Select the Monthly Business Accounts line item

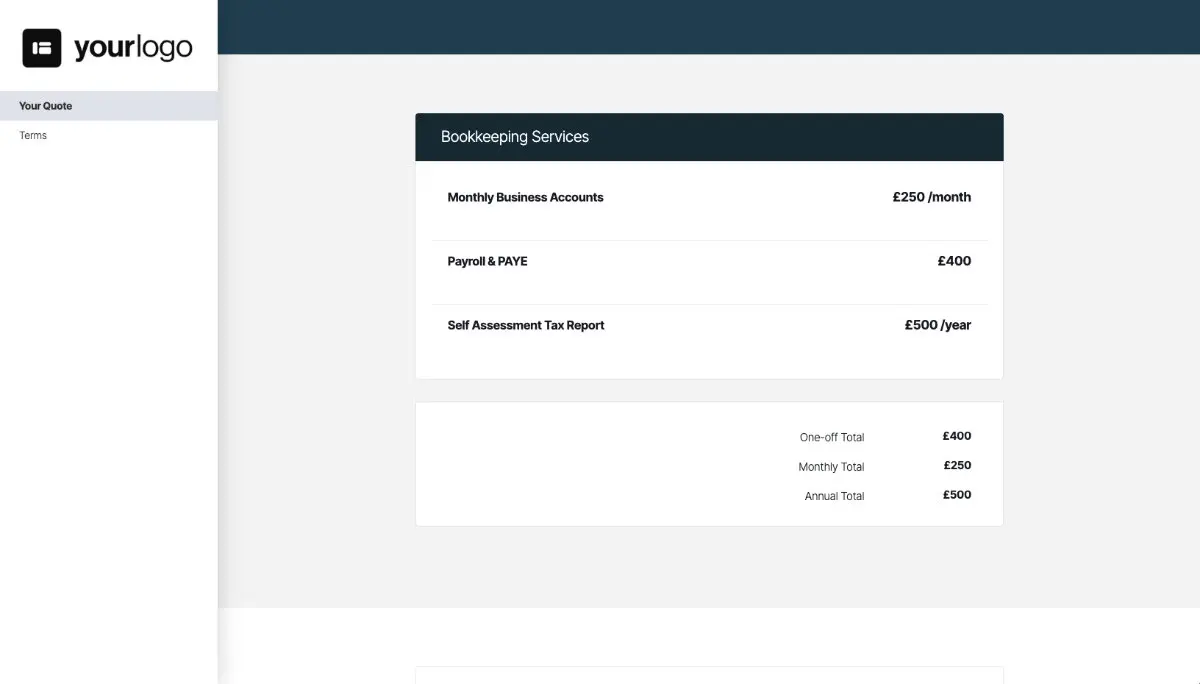[x=525, y=197]
